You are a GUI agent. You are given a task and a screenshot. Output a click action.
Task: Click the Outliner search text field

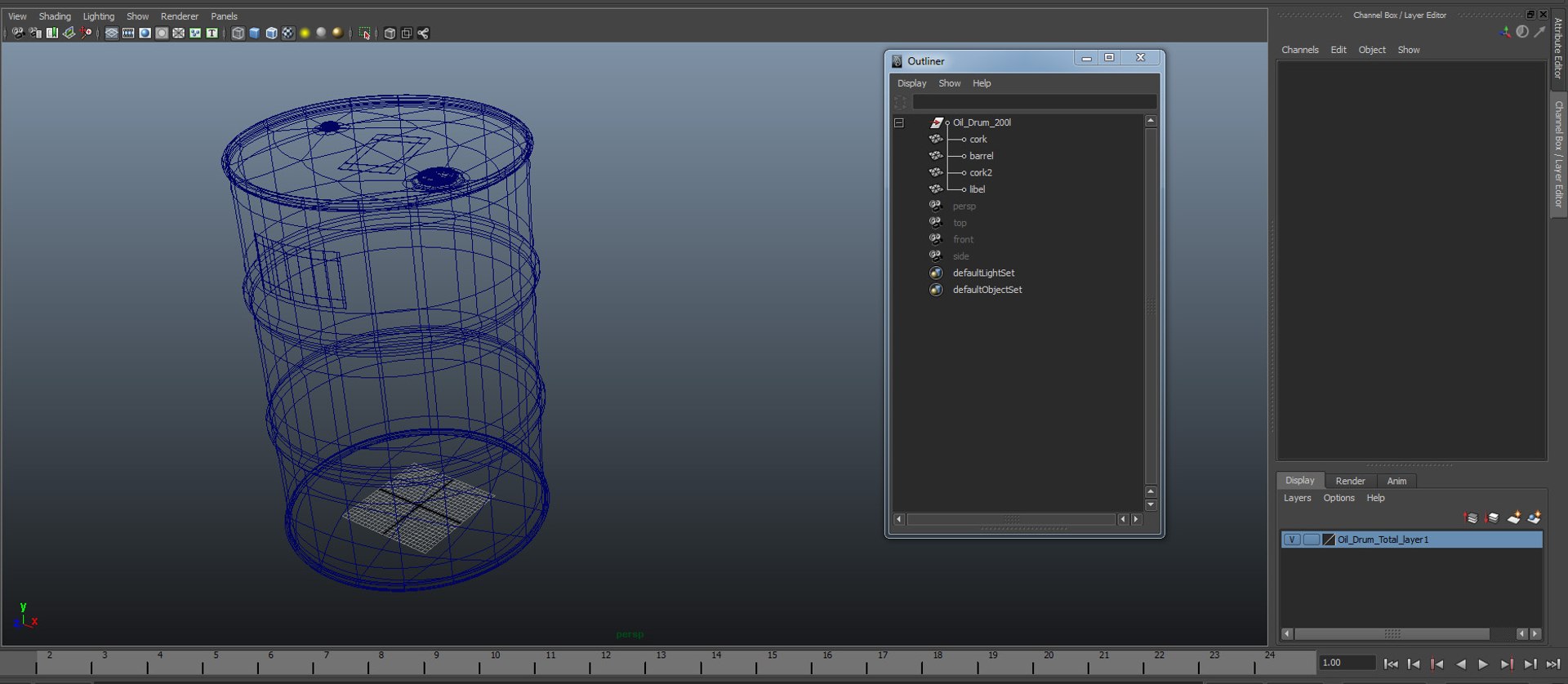(1034, 102)
